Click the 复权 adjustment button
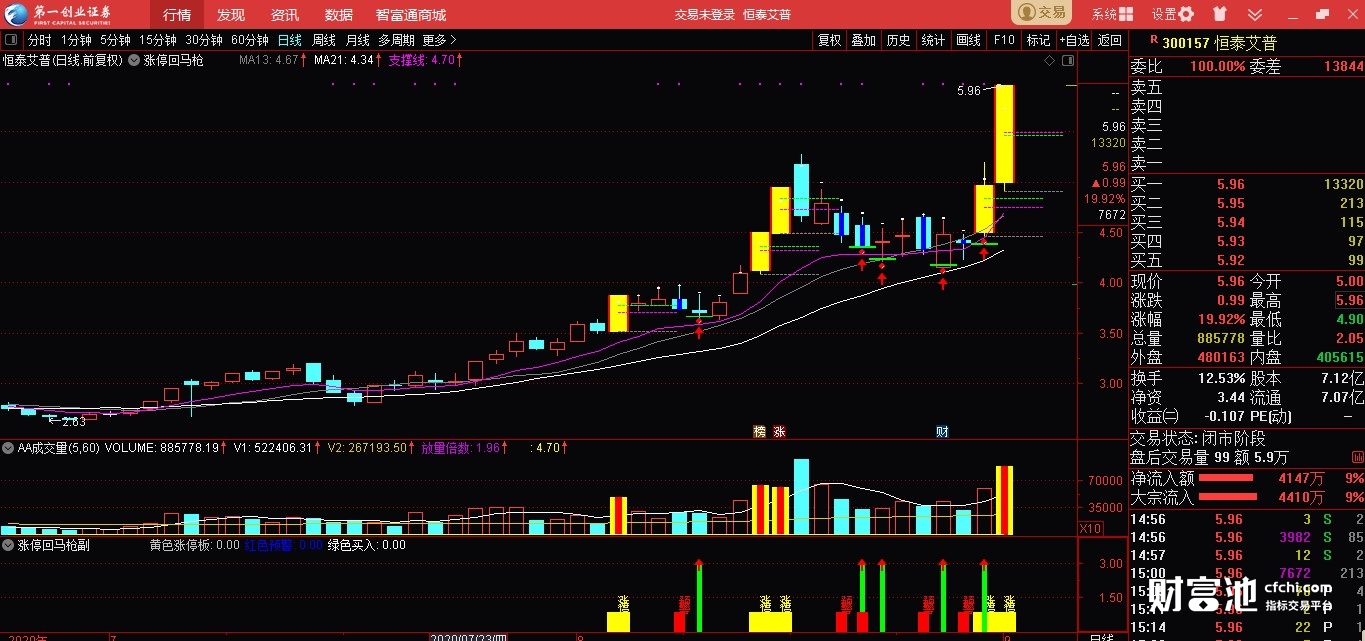Viewport: 1365px width, 641px height. coord(830,40)
